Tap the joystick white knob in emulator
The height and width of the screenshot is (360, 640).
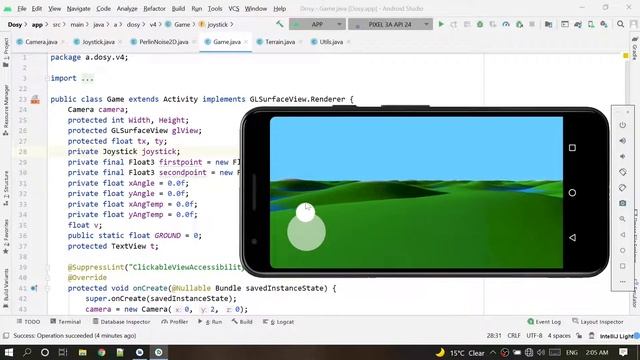[305, 212]
